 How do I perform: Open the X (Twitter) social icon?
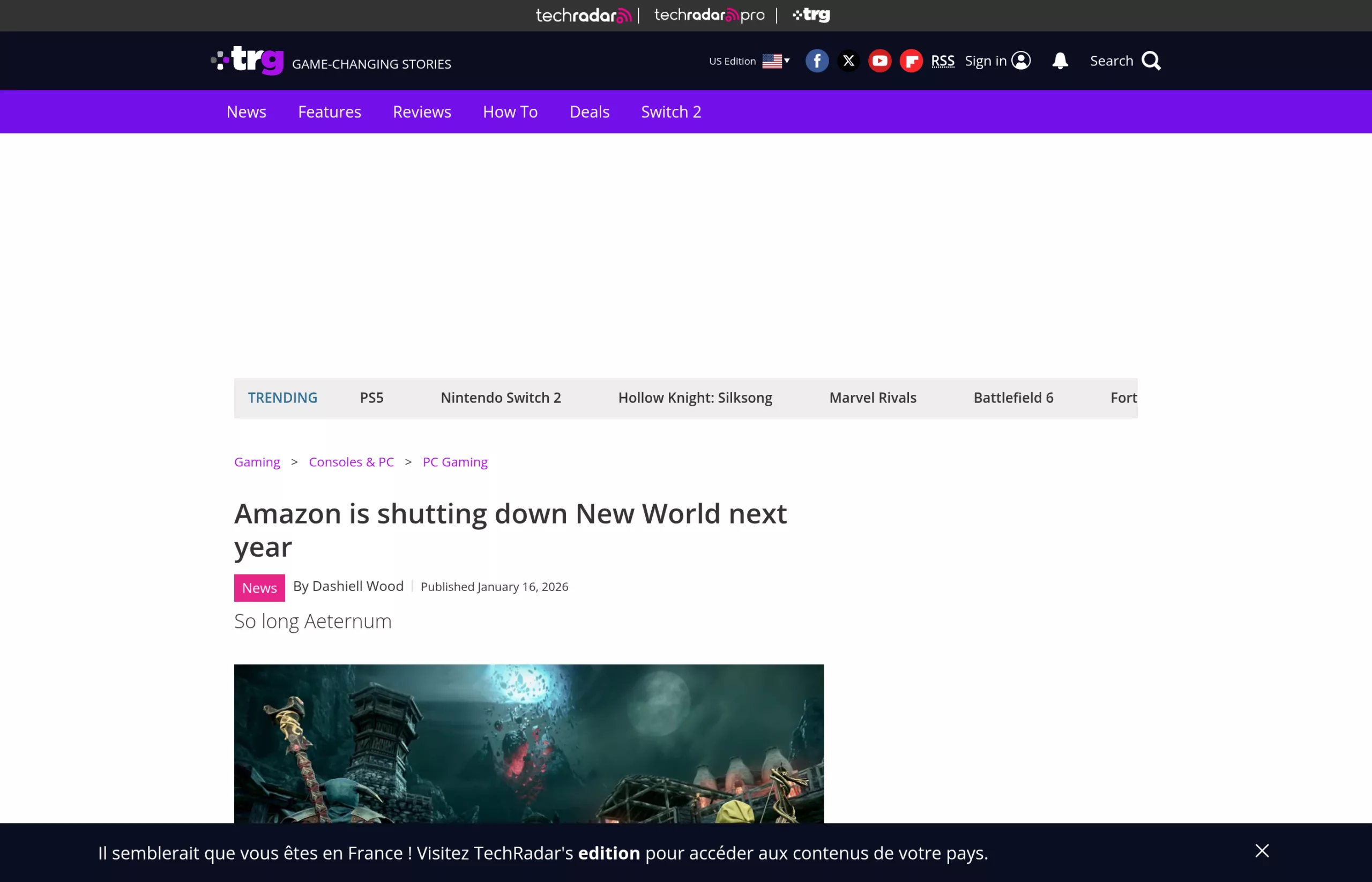click(x=848, y=61)
